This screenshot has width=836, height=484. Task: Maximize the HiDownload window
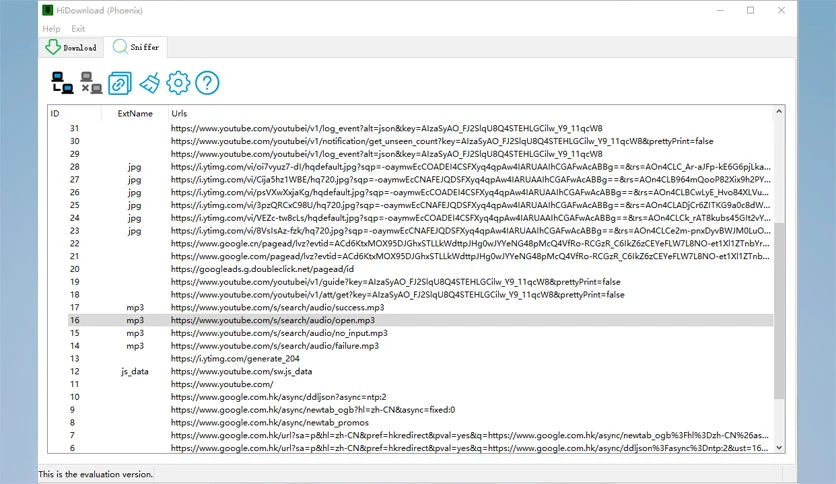click(x=750, y=10)
